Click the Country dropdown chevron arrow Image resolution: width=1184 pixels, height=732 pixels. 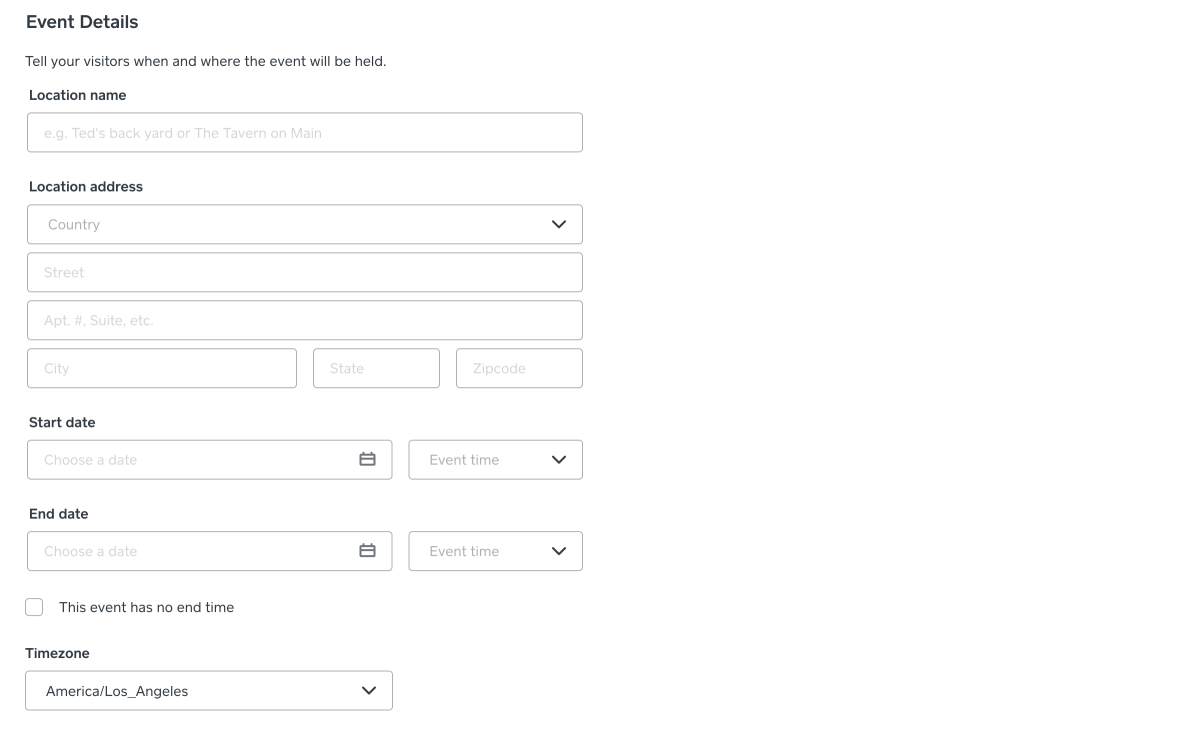coord(559,224)
